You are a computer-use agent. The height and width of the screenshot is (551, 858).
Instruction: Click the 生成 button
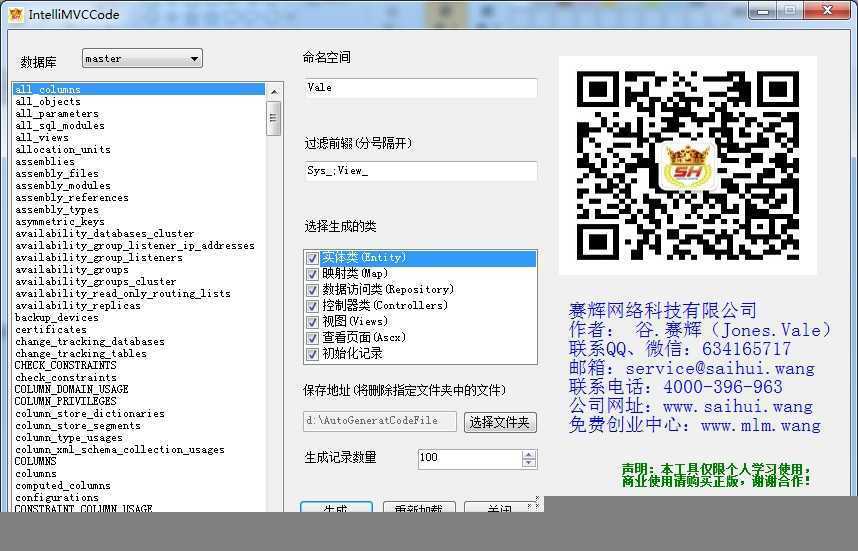click(x=336, y=507)
